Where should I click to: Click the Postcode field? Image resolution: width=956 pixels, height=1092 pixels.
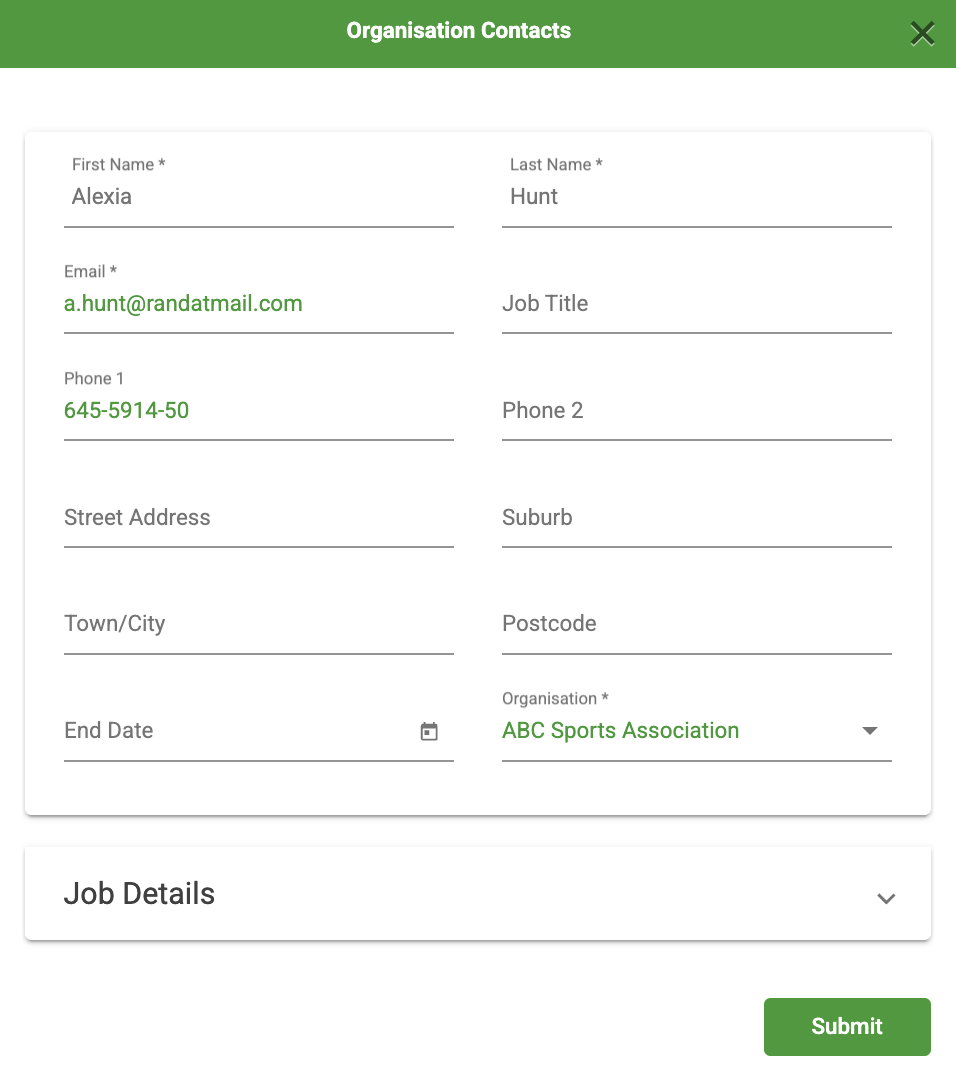tap(697, 623)
